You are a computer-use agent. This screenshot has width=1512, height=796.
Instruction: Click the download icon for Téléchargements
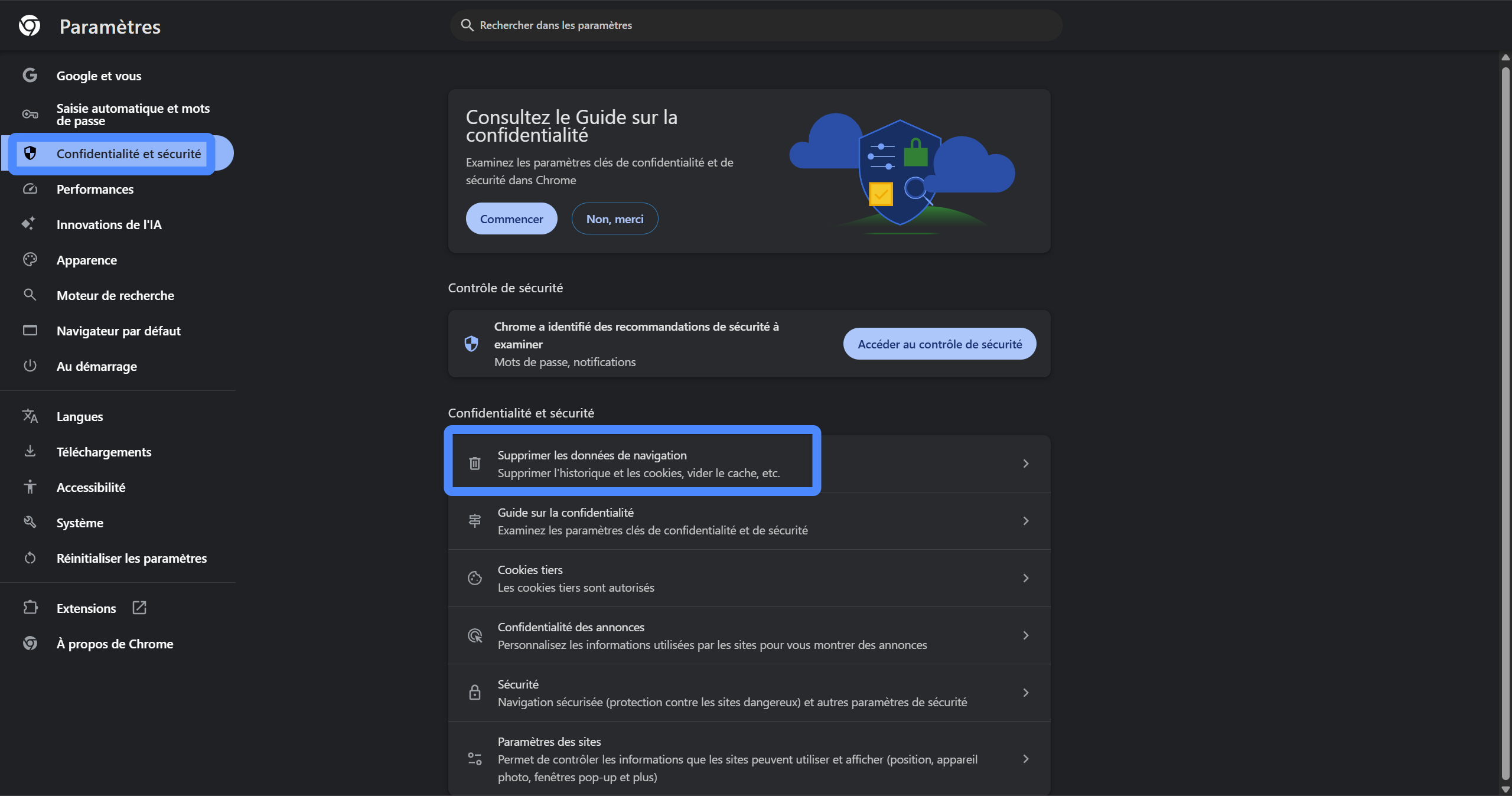[30, 451]
